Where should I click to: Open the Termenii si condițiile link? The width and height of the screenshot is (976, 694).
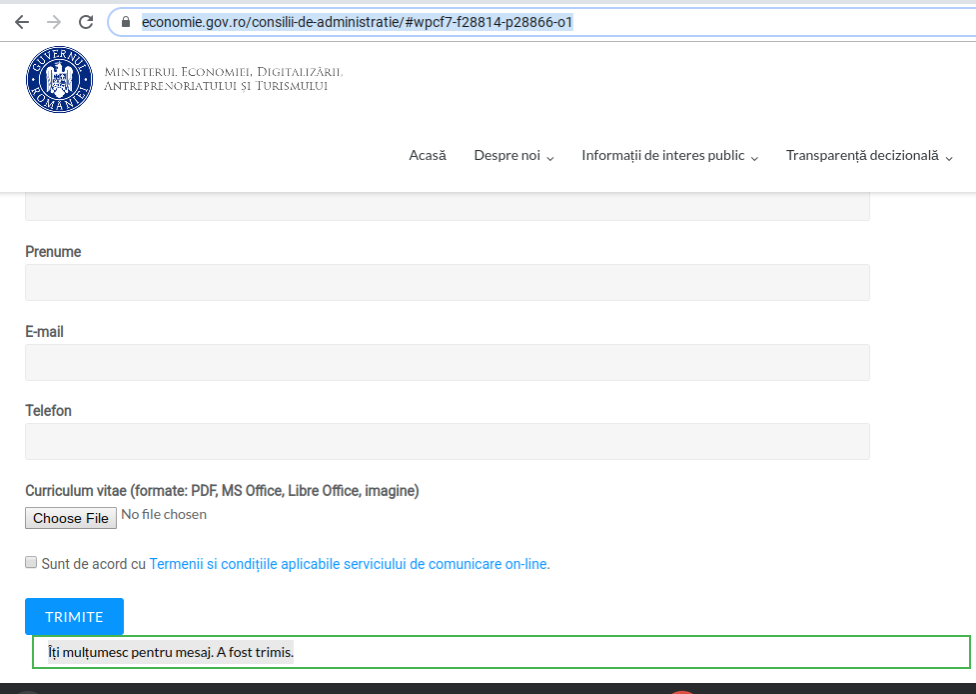pos(348,564)
